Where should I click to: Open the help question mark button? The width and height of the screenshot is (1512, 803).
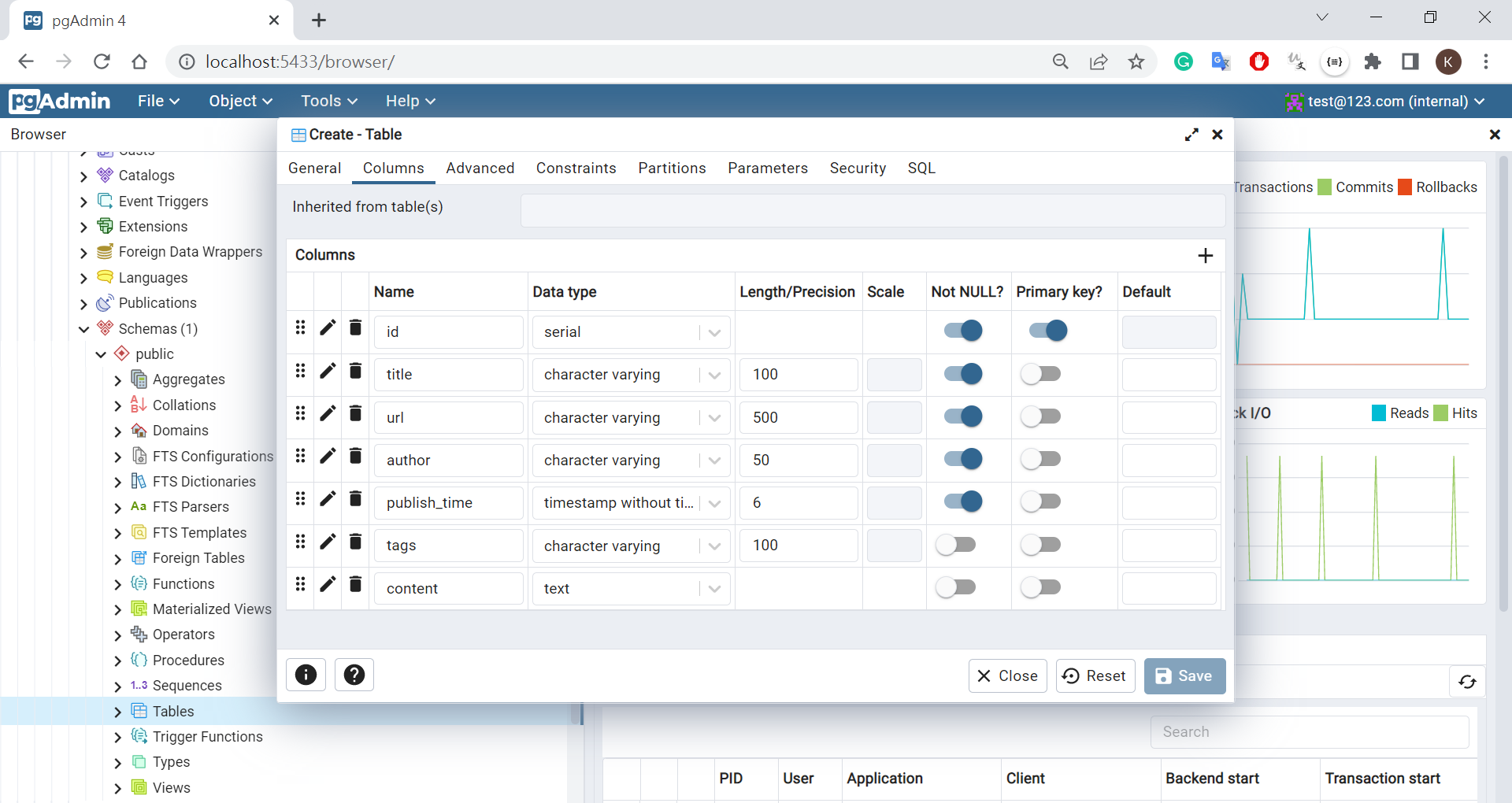click(x=354, y=675)
